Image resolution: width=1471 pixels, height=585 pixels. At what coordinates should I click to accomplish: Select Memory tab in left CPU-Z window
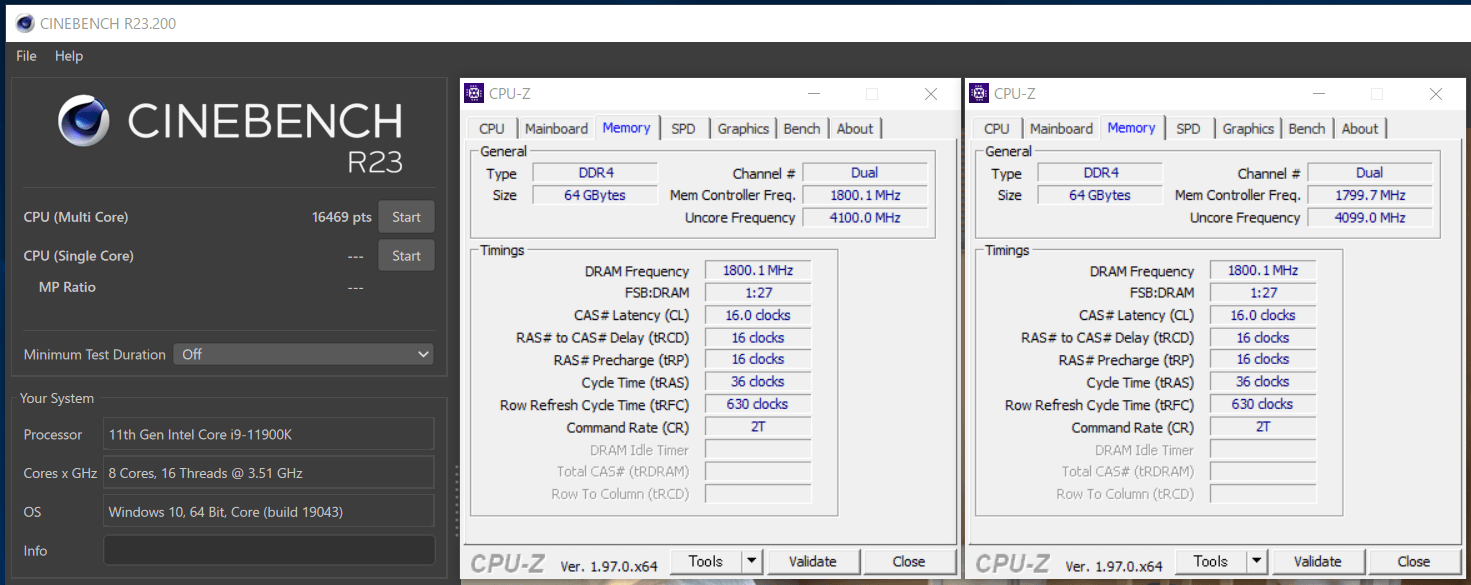[627, 128]
